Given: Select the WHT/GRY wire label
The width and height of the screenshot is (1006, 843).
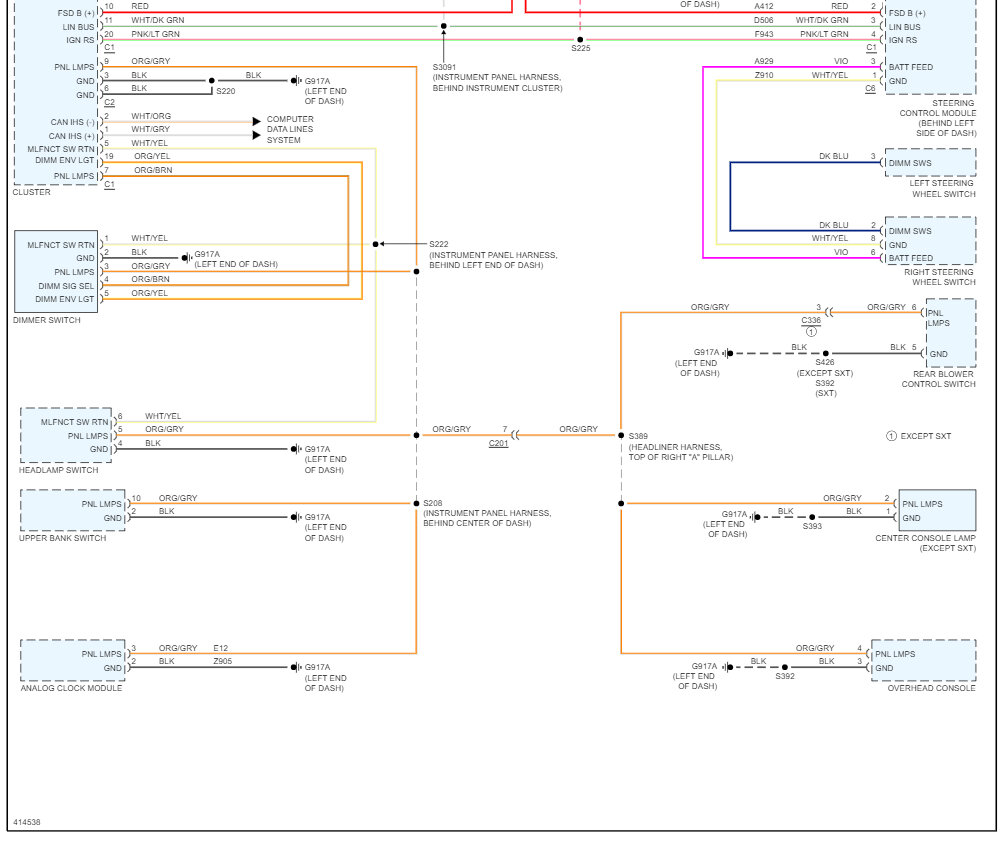Looking at the screenshot, I should pos(151,130).
